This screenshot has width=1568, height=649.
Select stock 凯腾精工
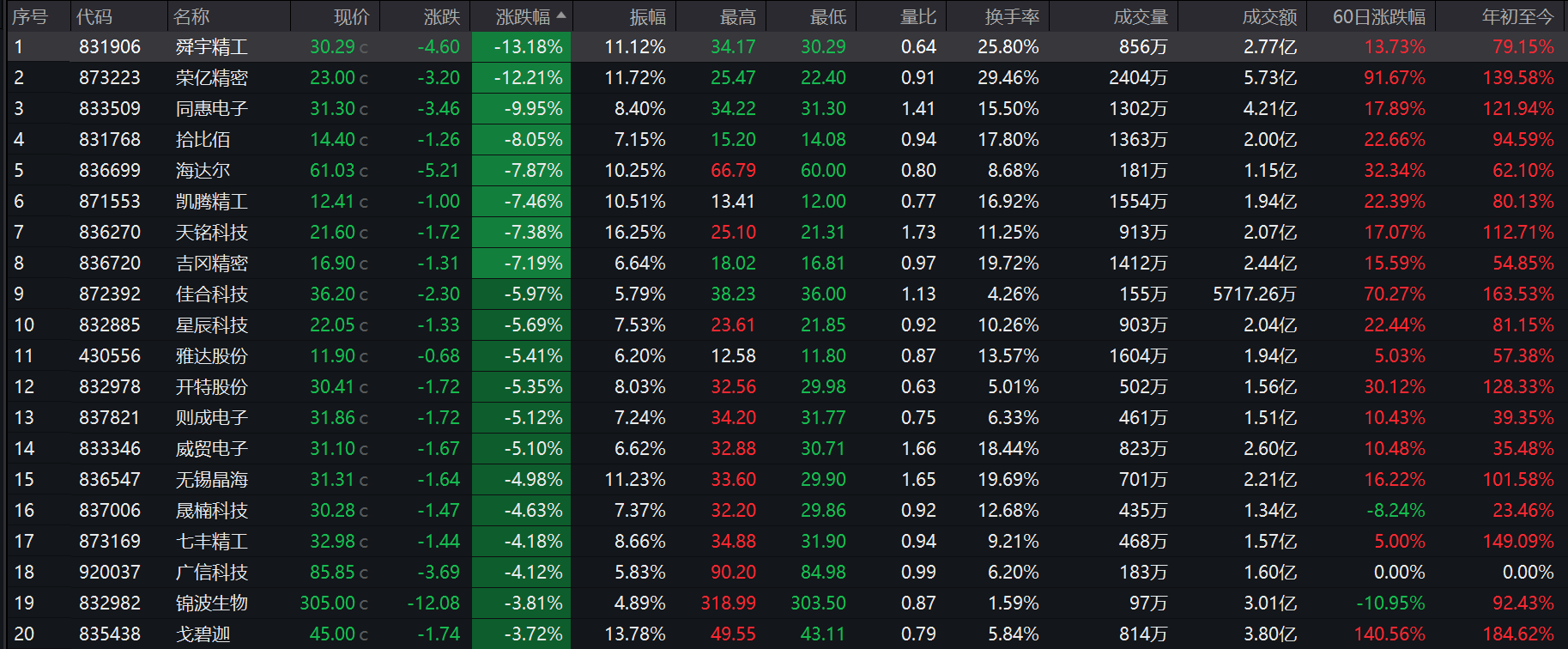212,202
